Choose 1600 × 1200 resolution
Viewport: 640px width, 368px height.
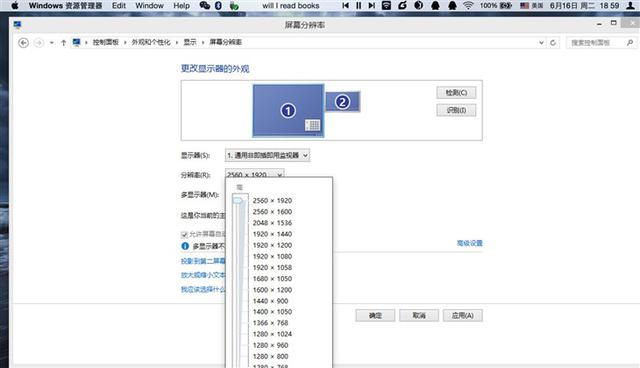coord(272,290)
